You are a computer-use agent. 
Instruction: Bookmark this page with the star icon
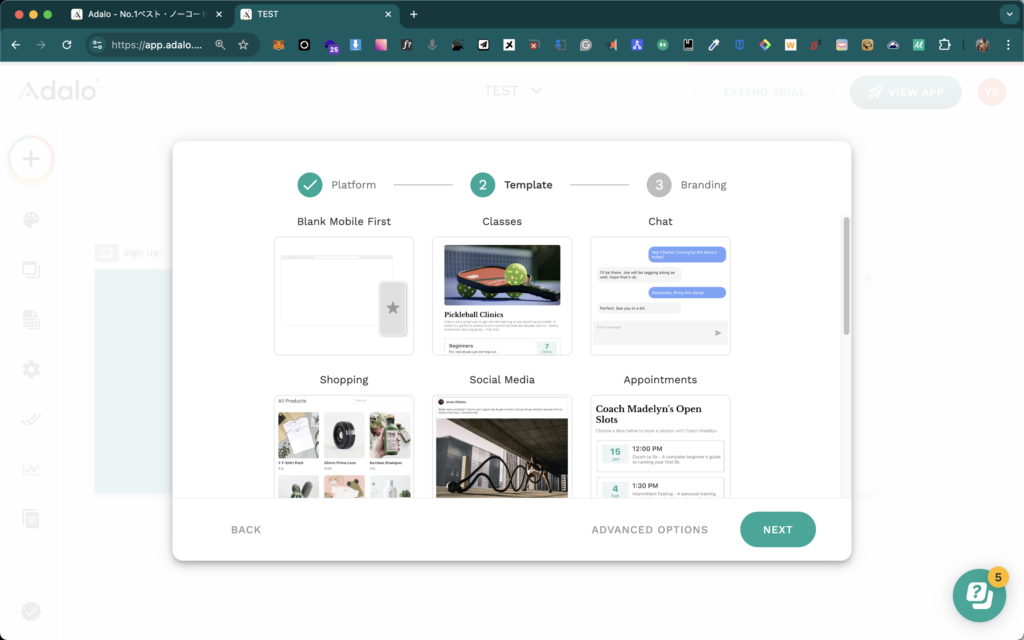243,45
